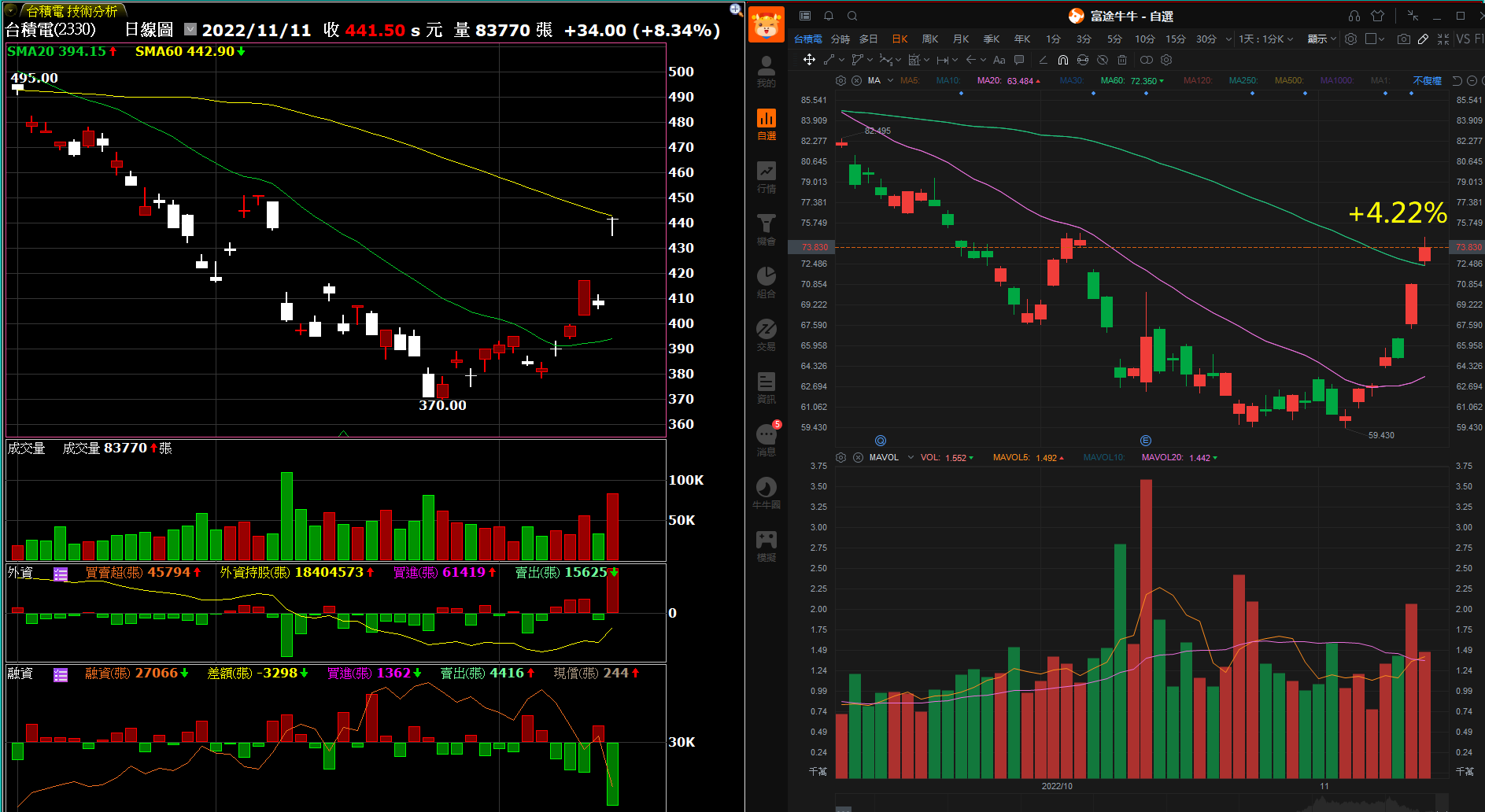This screenshot has height=812, width=1485.
Task: Open 消息 messages with unread badge
Action: coord(767,440)
